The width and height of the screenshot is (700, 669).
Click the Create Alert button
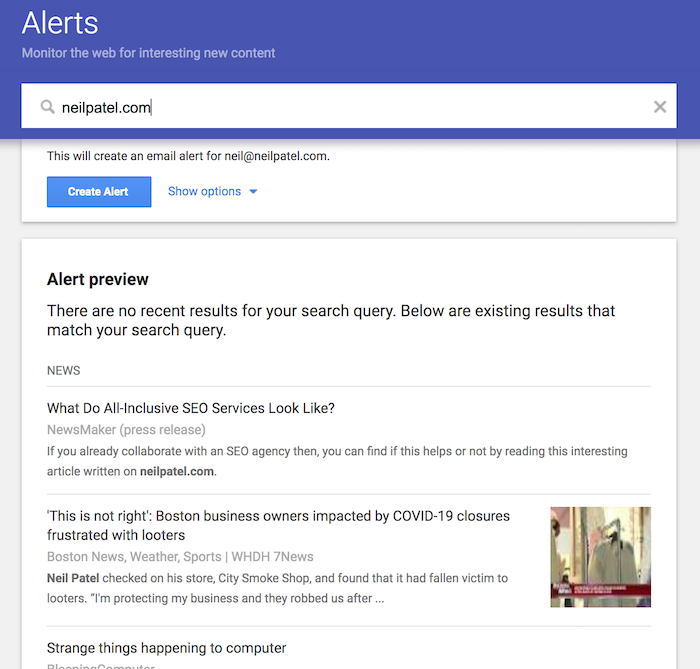point(99,192)
